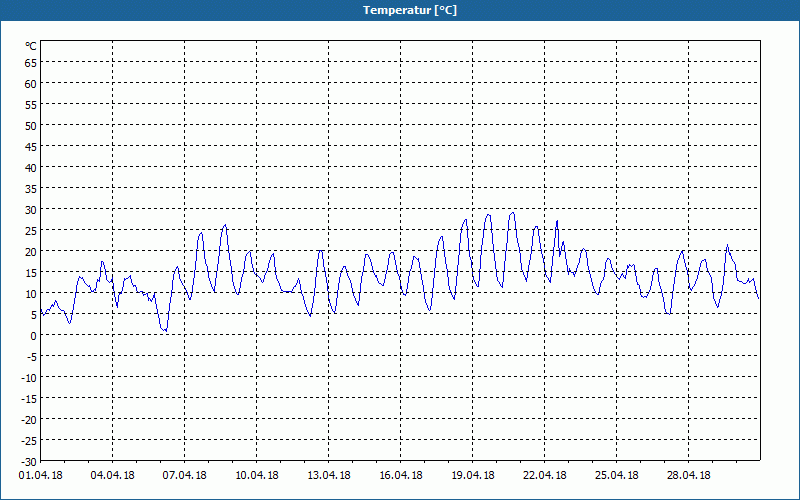Viewport: 800px width, 500px height.
Task: Click the 10.04.18 date label
Action: pos(257,476)
